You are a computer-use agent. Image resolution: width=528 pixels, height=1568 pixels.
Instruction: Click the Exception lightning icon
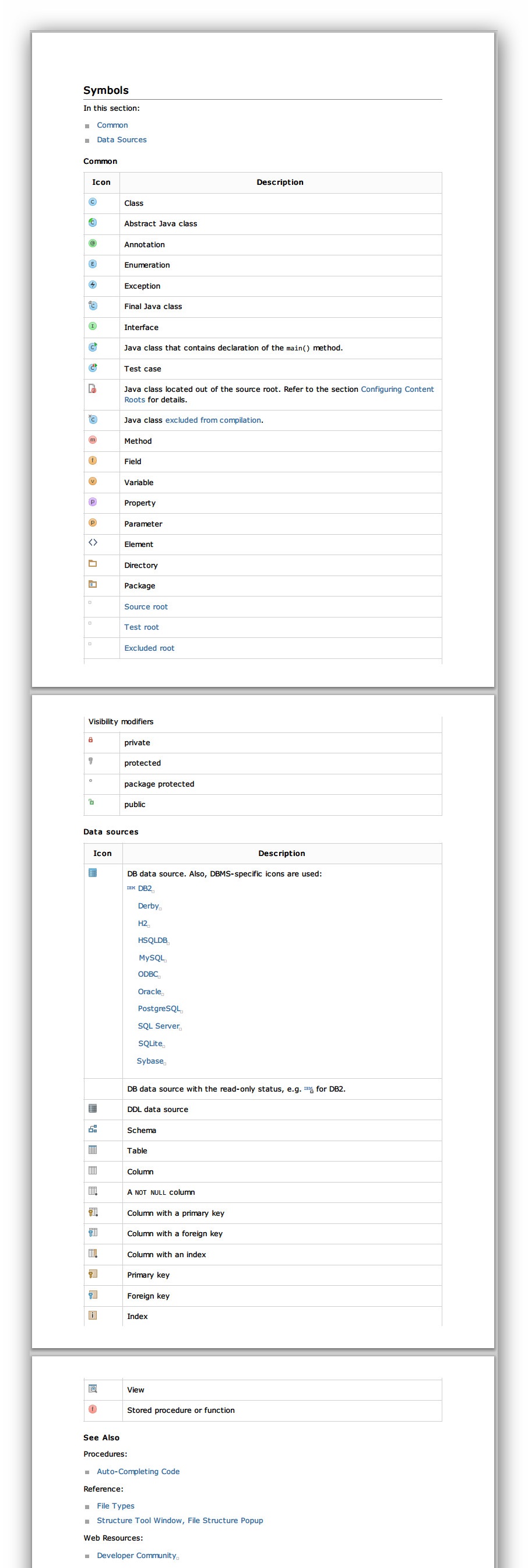click(x=93, y=285)
